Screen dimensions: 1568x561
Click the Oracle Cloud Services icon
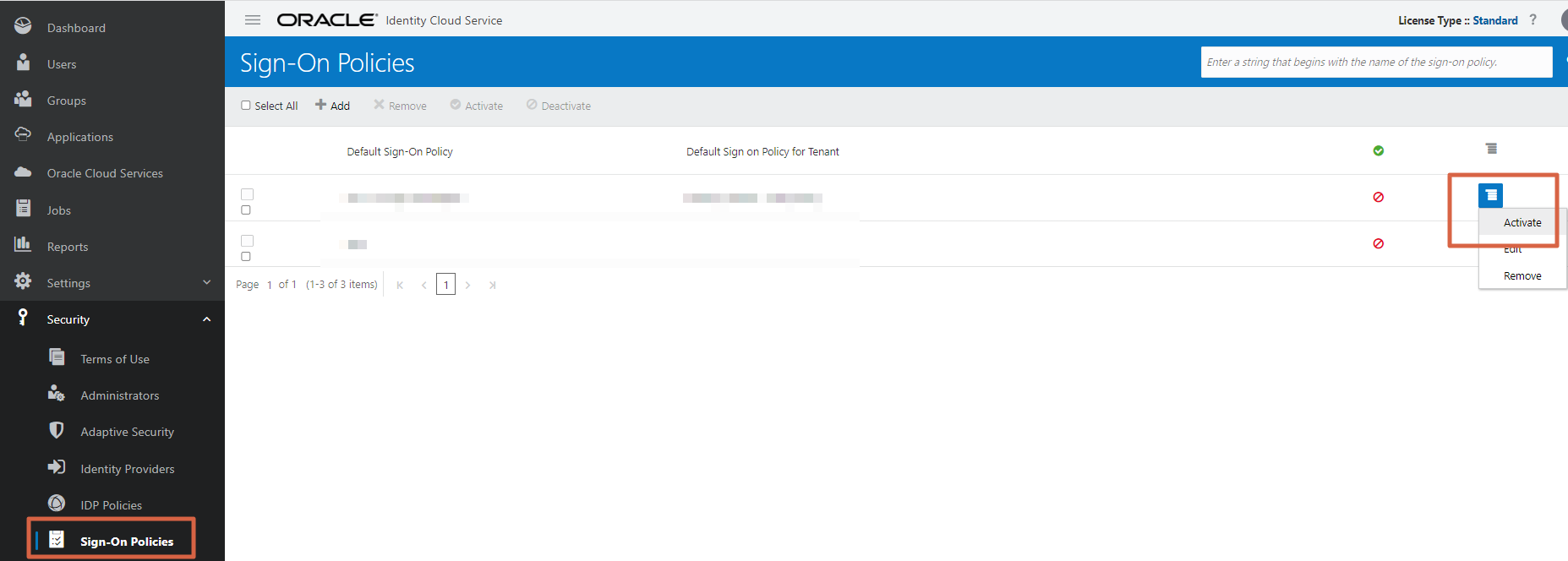coord(24,172)
